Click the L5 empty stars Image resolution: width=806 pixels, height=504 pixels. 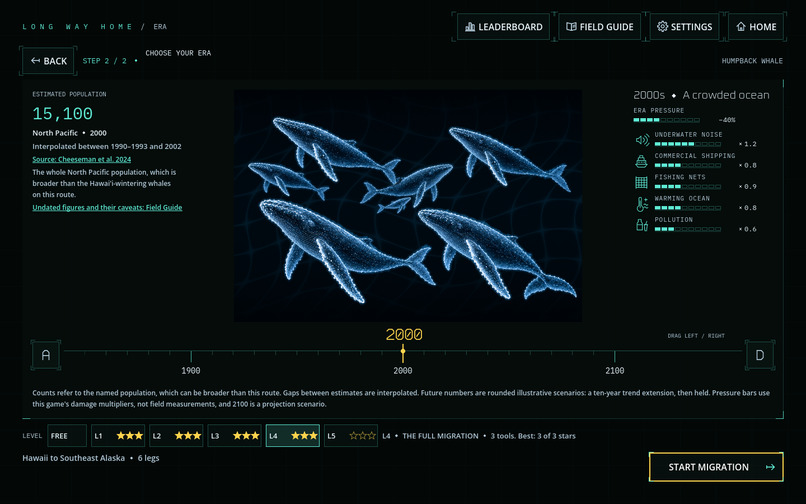click(x=362, y=436)
